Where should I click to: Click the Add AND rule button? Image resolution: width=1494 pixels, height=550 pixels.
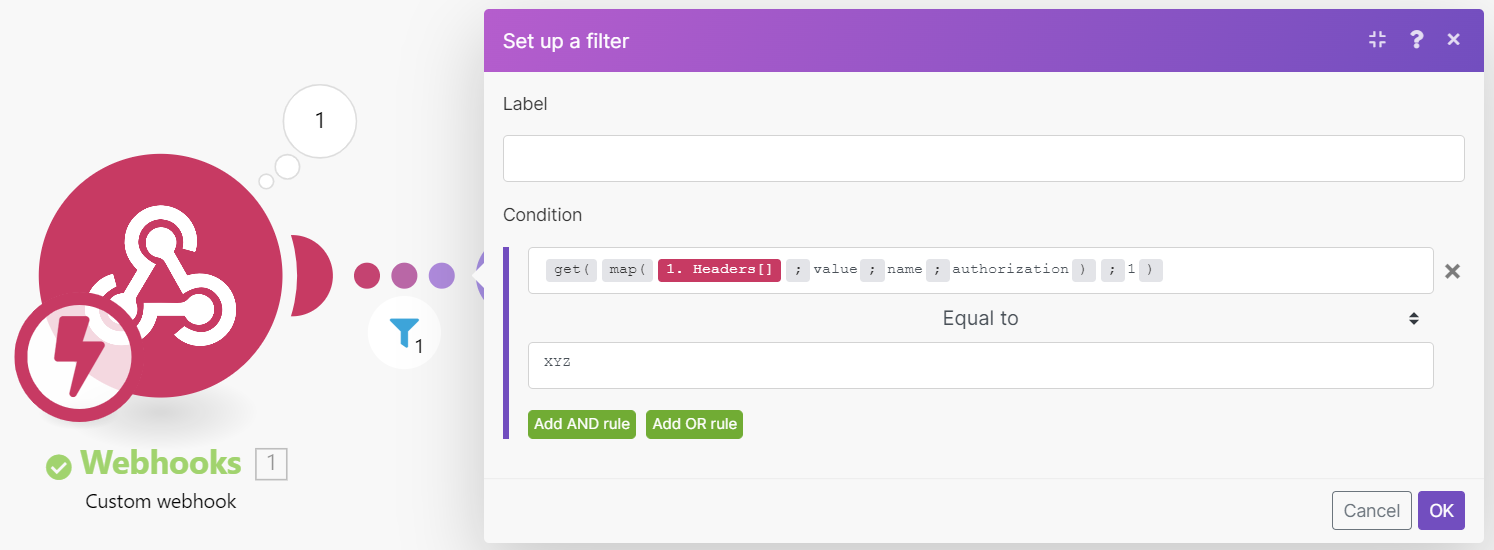tap(582, 424)
